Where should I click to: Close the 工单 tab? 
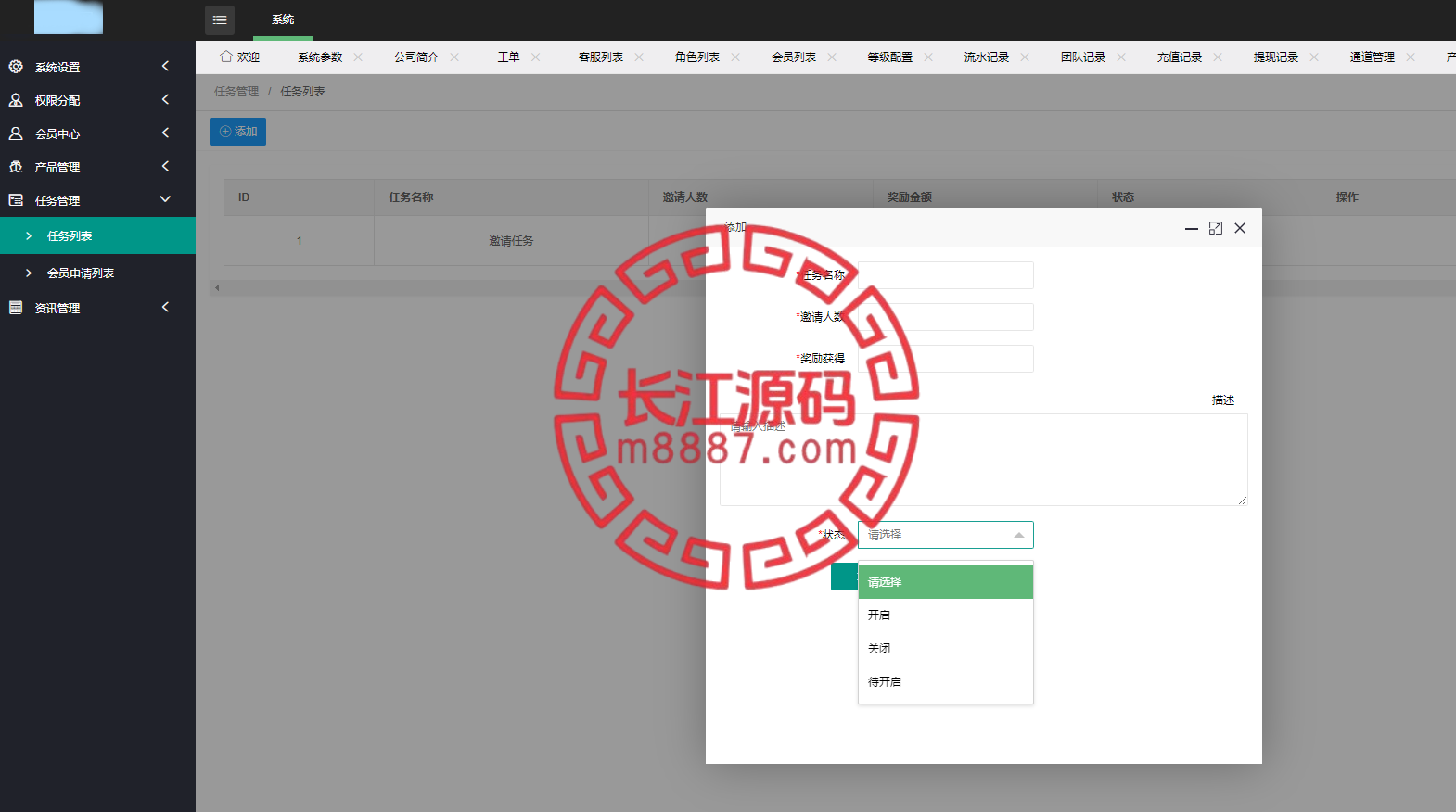[x=535, y=57]
